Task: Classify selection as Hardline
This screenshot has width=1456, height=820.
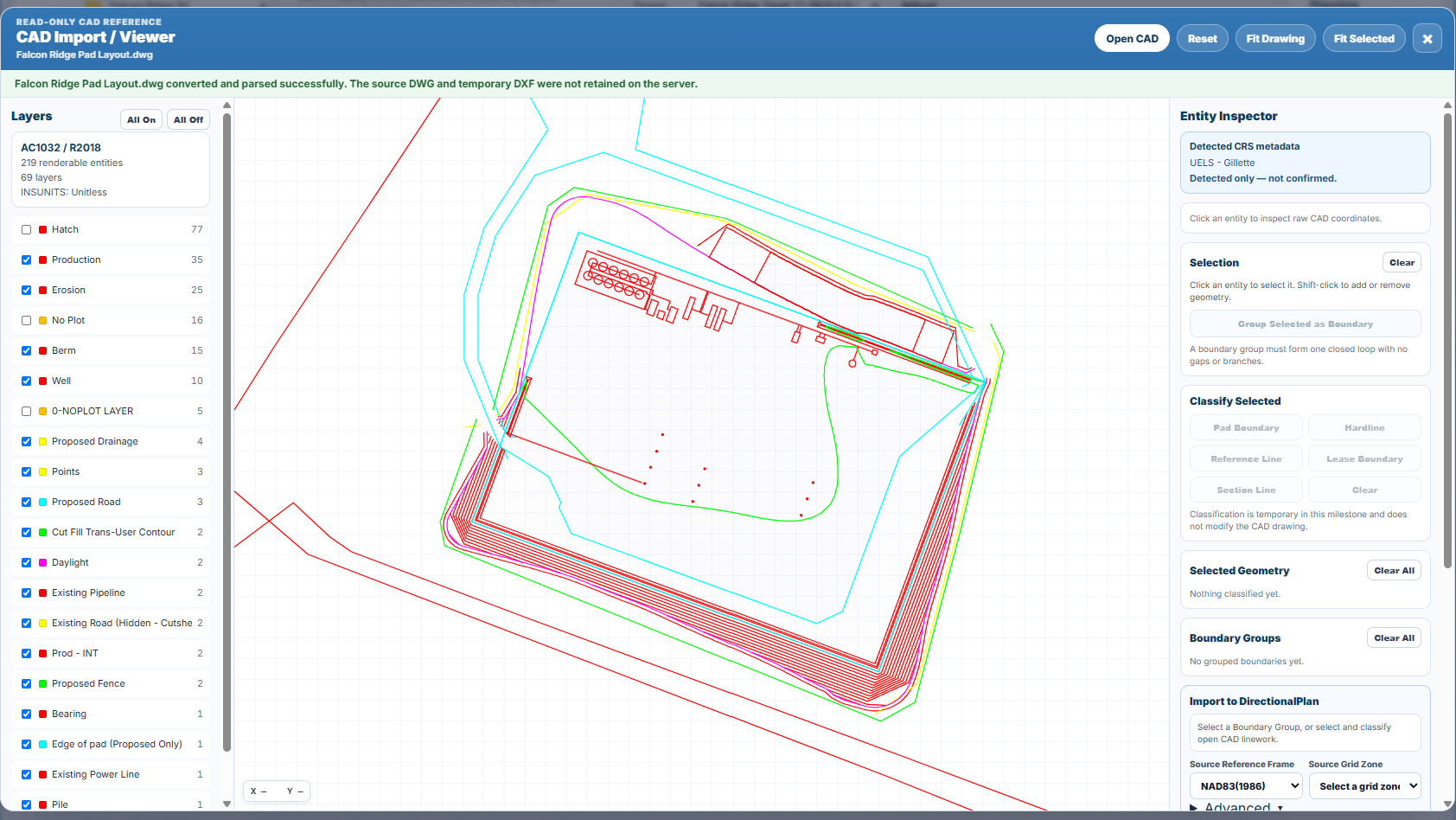Action: (1364, 427)
